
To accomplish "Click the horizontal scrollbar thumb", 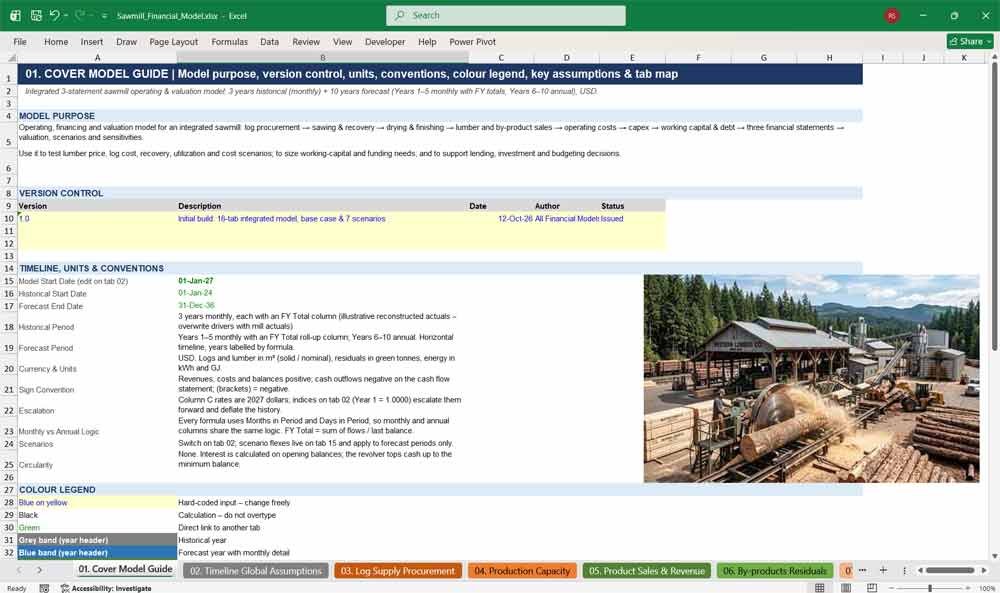I will click(x=950, y=570).
